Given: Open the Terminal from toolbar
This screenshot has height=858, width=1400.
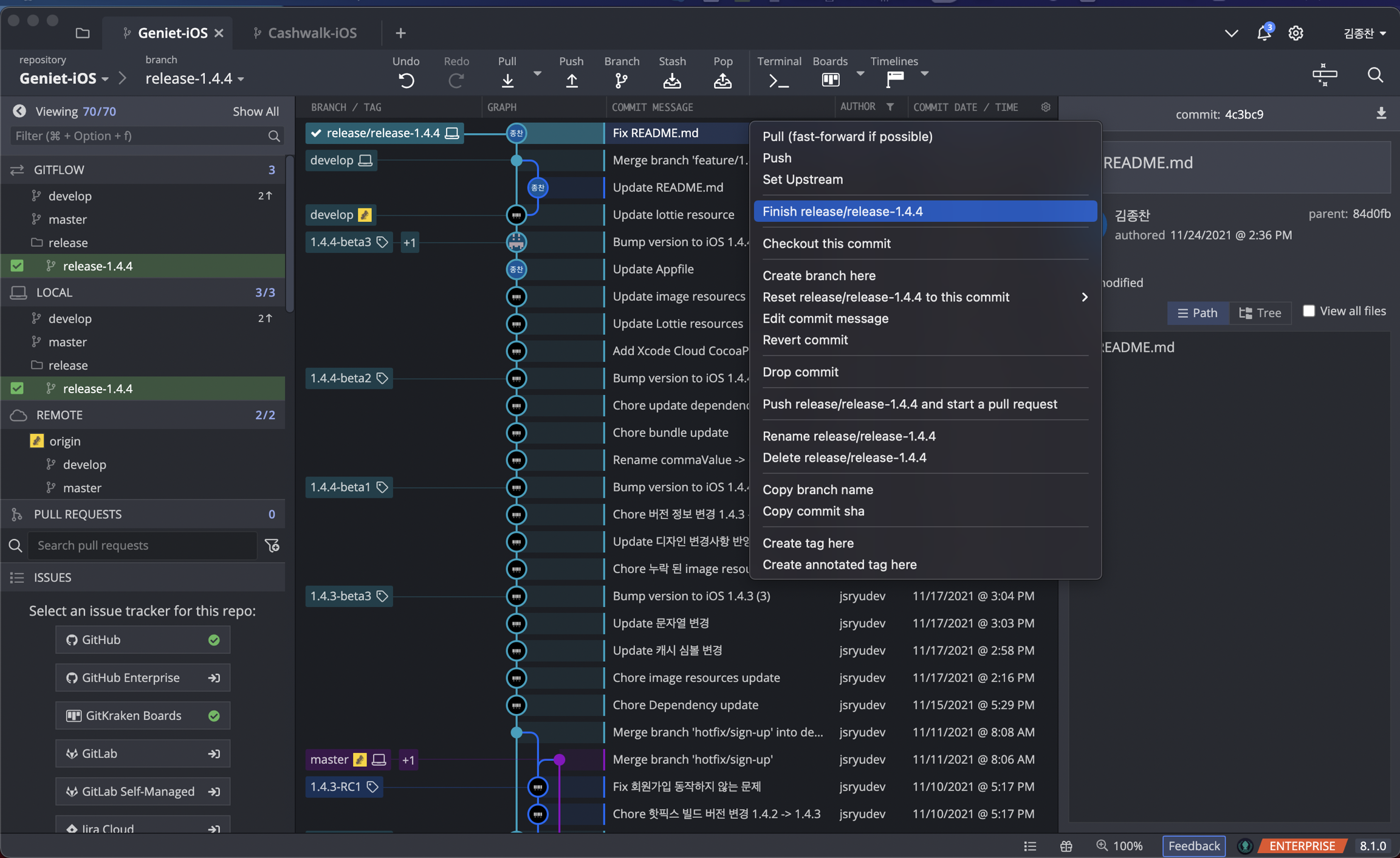Looking at the screenshot, I should click(778, 80).
